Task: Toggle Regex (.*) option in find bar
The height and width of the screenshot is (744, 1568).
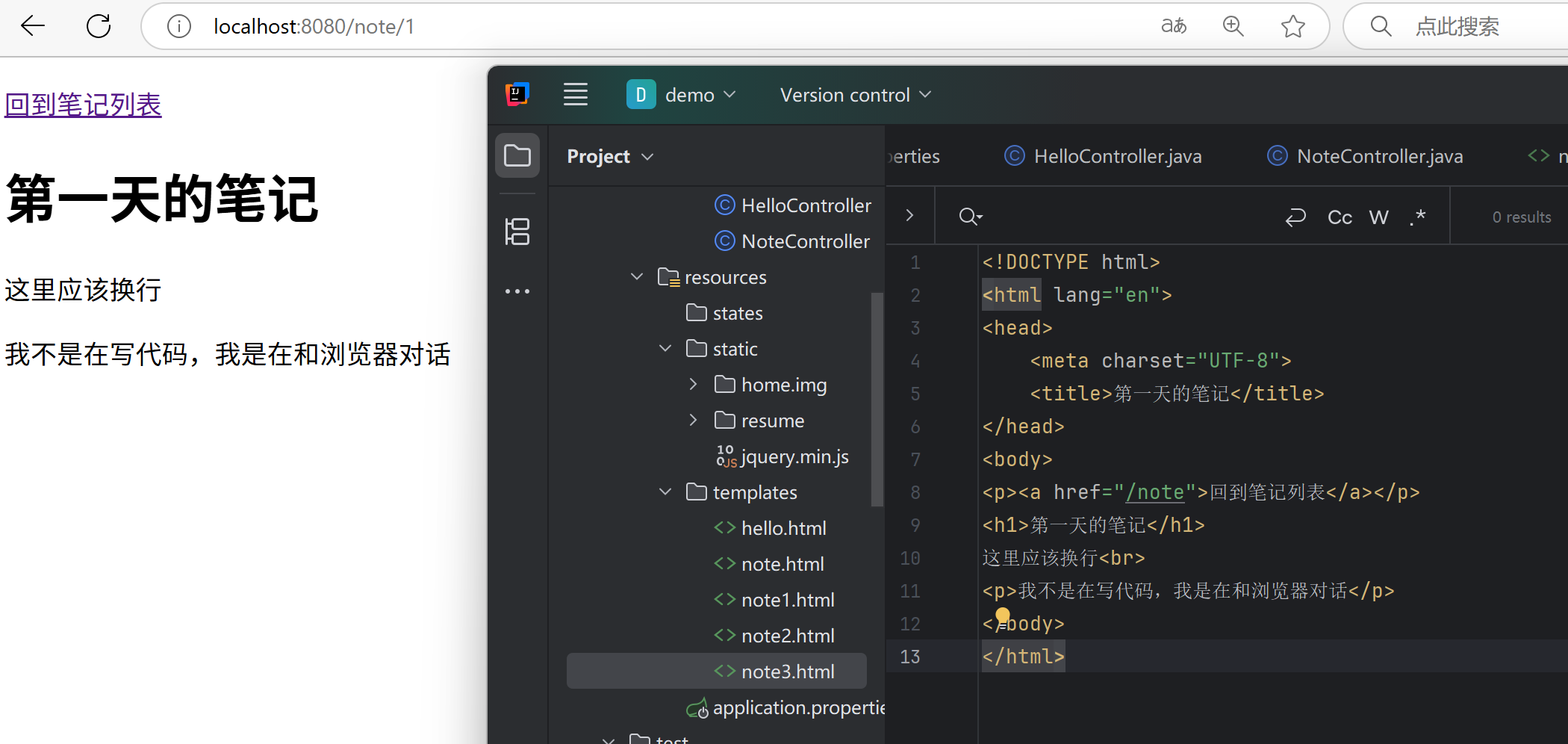Action: [1418, 217]
